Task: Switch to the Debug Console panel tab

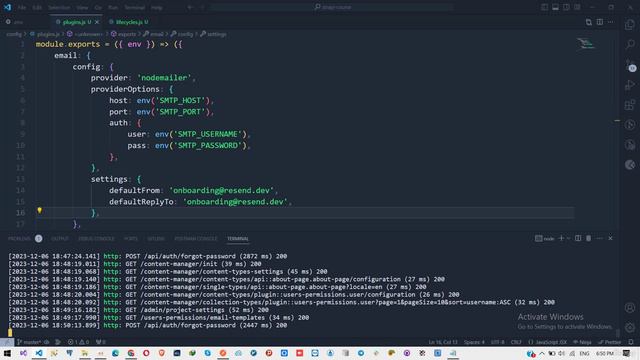Action: 96,239
